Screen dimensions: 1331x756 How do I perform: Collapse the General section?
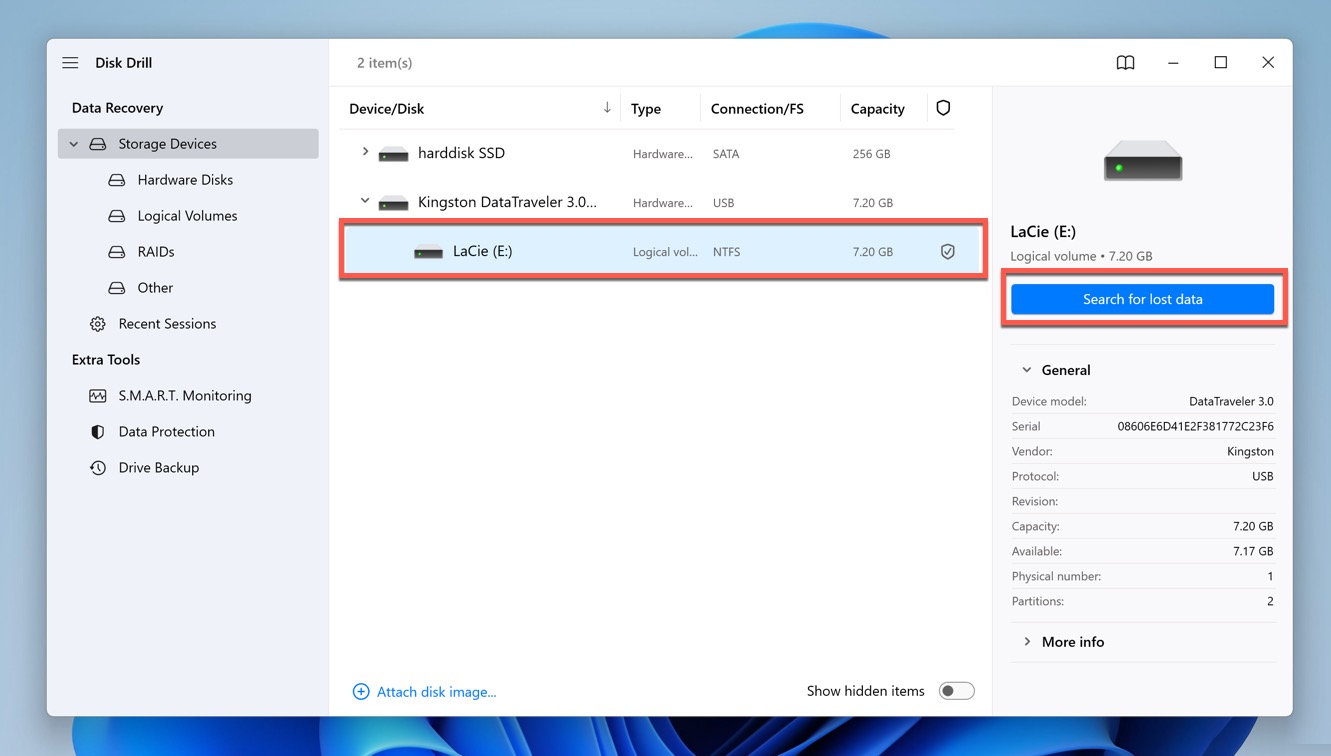[x=1026, y=370]
